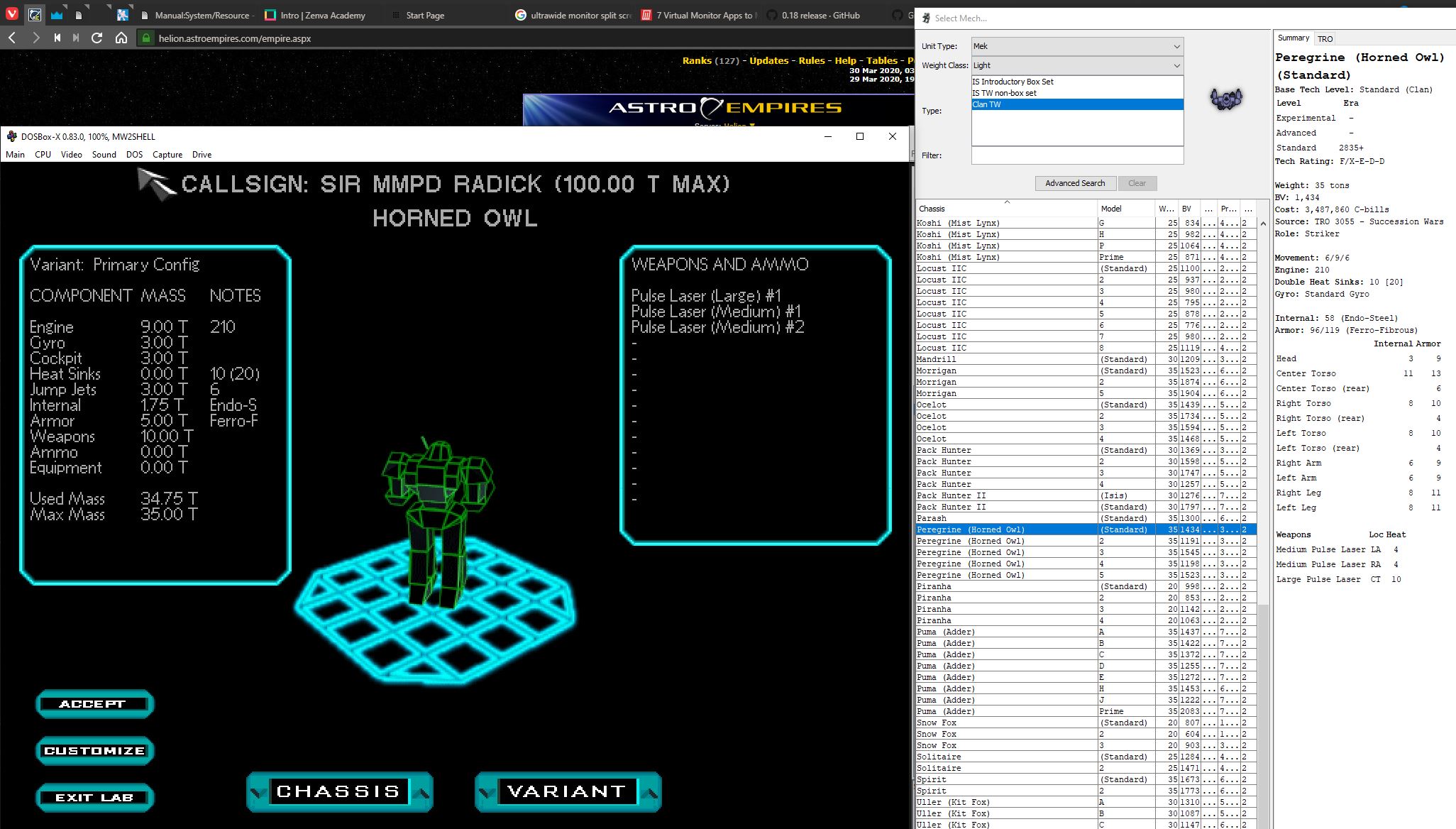Click the browser back arrow
This screenshot has height=829, width=1456.
[12, 38]
